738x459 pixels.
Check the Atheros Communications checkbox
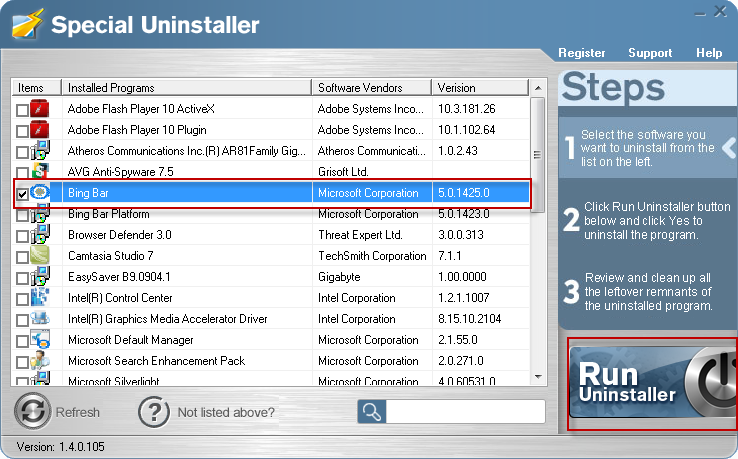click(22, 152)
